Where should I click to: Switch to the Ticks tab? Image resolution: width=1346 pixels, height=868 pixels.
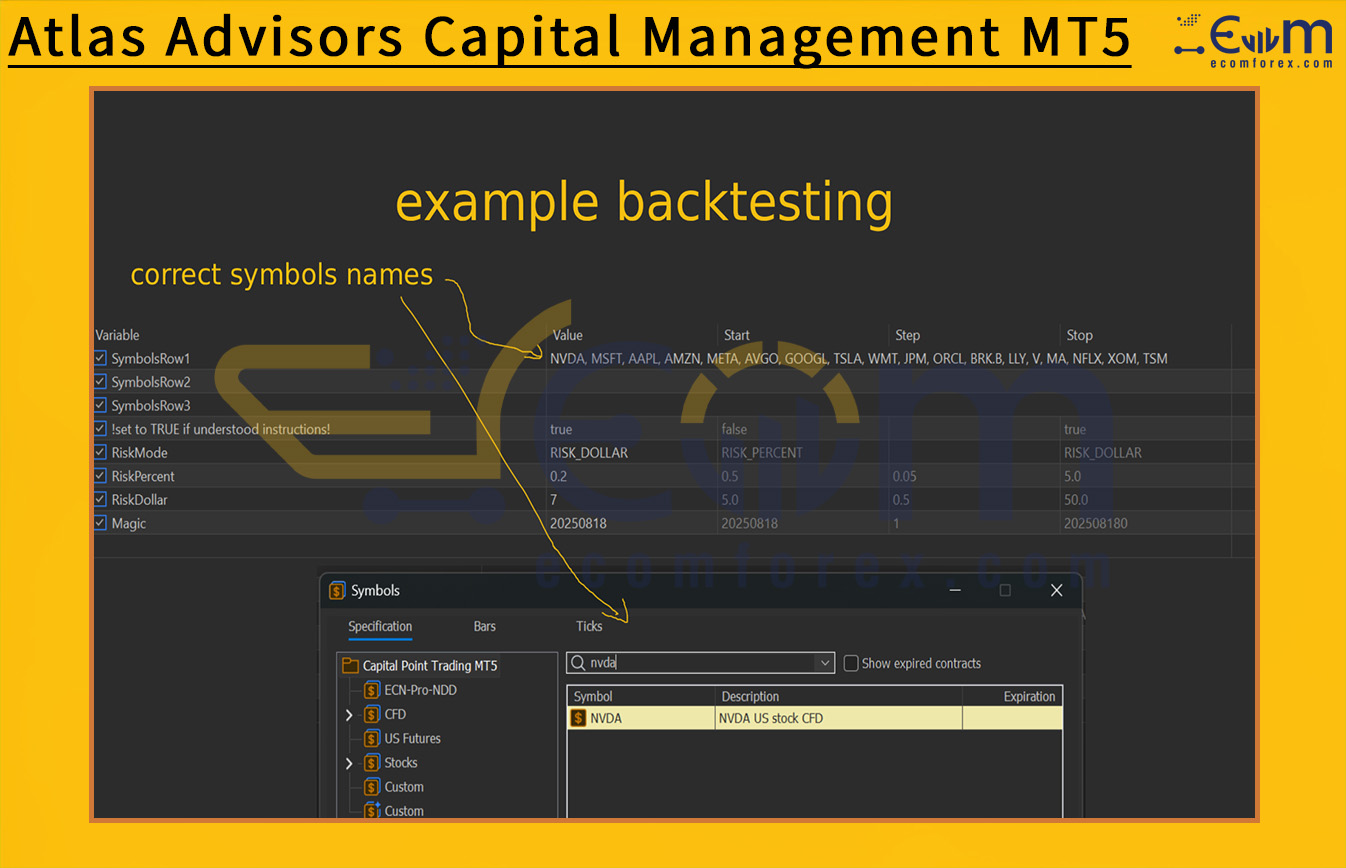589,626
